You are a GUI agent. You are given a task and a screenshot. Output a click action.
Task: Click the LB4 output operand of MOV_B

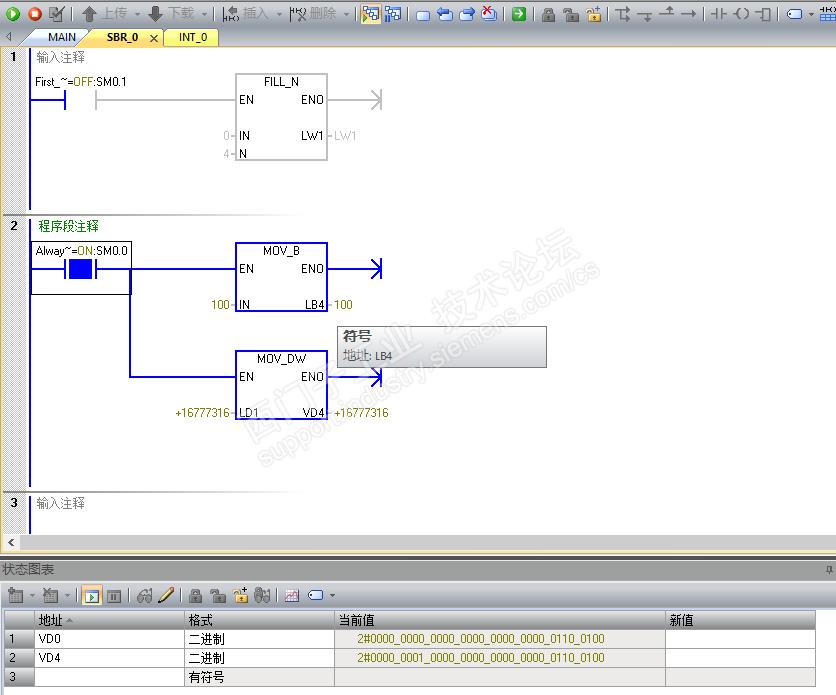tap(315, 304)
